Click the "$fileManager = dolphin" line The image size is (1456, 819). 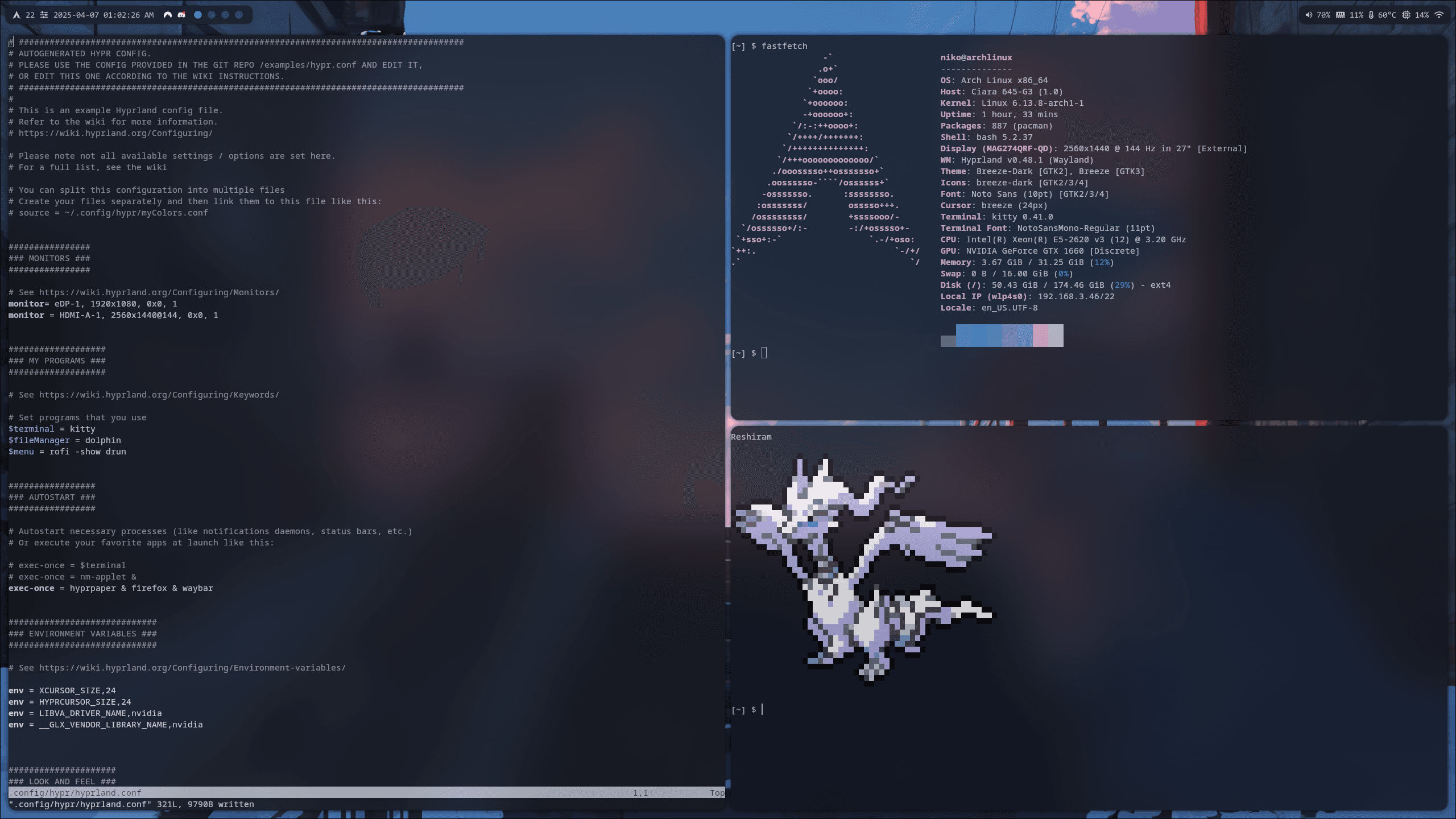[64, 440]
